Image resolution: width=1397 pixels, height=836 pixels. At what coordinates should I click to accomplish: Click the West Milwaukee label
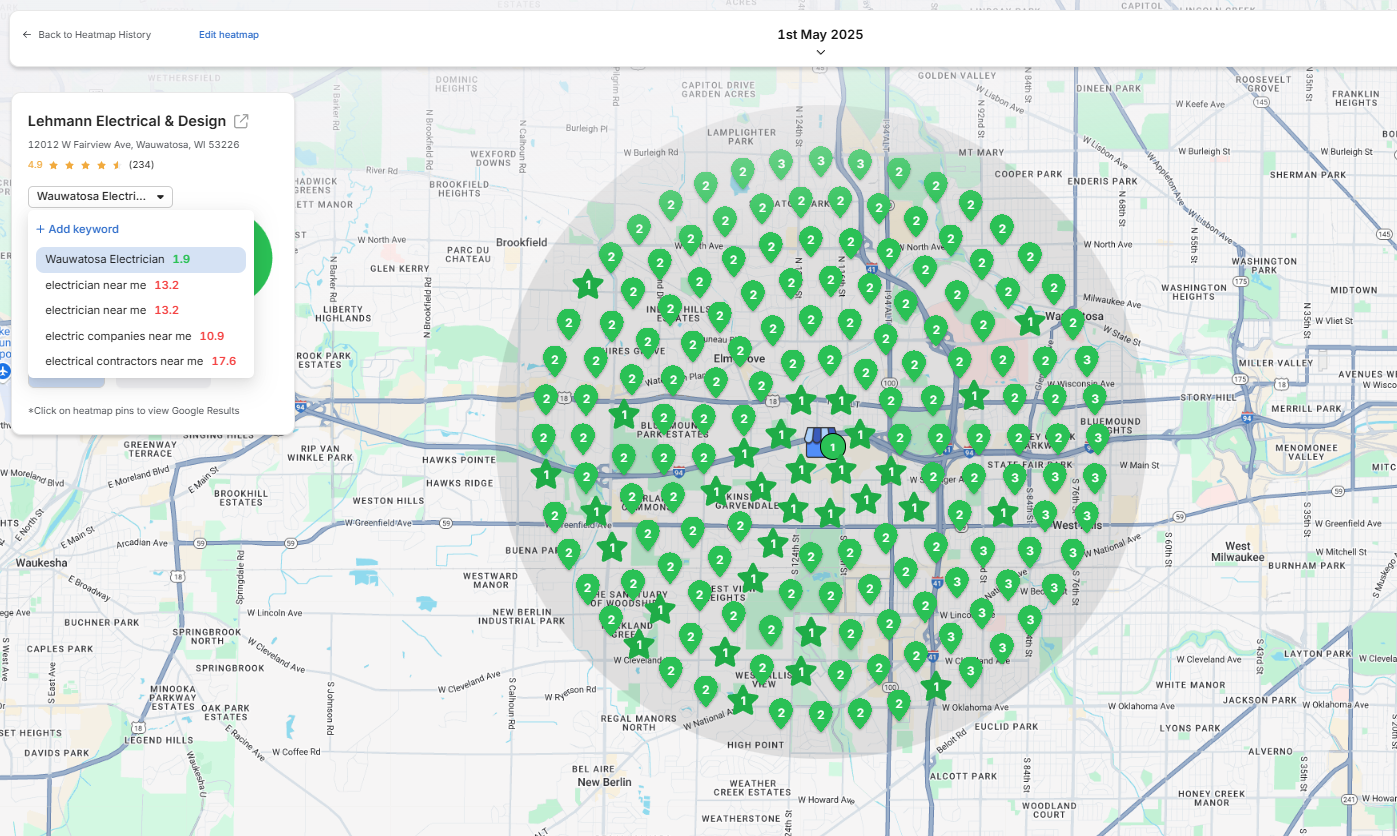(1237, 552)
